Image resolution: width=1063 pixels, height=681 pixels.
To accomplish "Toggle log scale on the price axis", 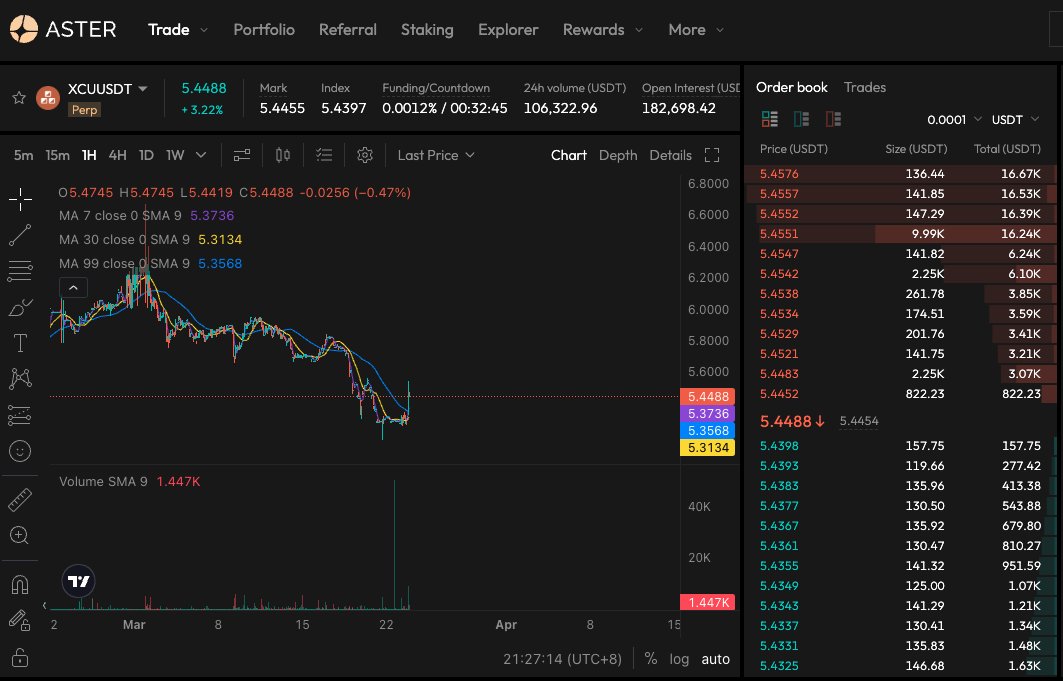I will (679, 659).
